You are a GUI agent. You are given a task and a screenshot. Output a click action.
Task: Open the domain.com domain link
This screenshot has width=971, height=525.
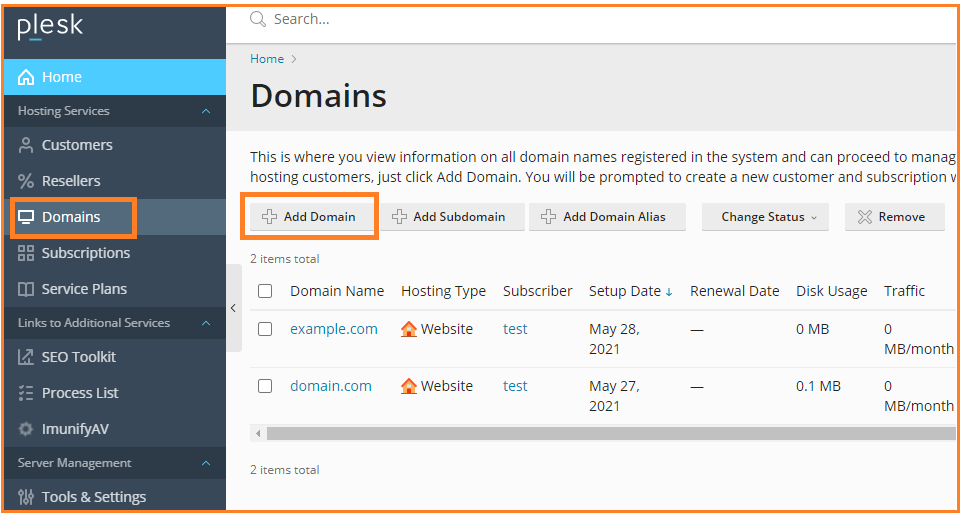pos(331,386)
